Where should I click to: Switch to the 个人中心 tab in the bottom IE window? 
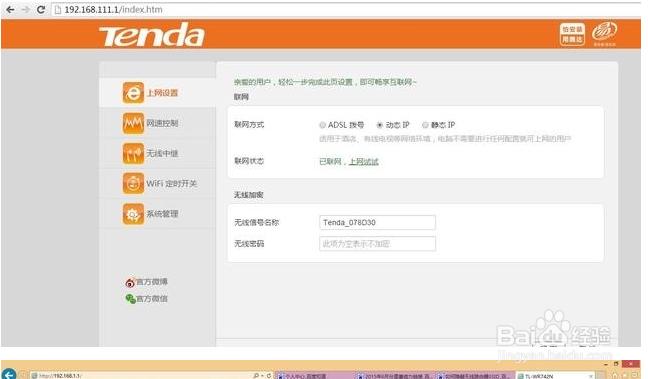[314, 375]
